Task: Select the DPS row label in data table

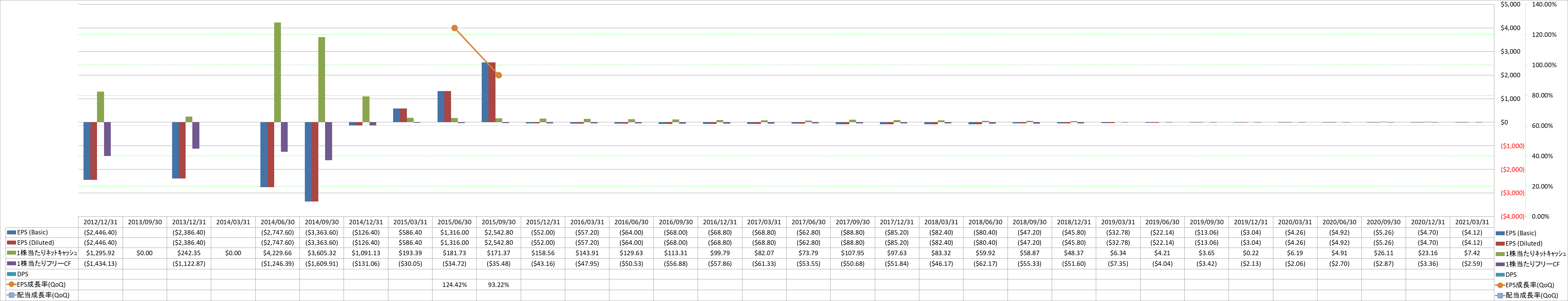Action: pos(22,274)
